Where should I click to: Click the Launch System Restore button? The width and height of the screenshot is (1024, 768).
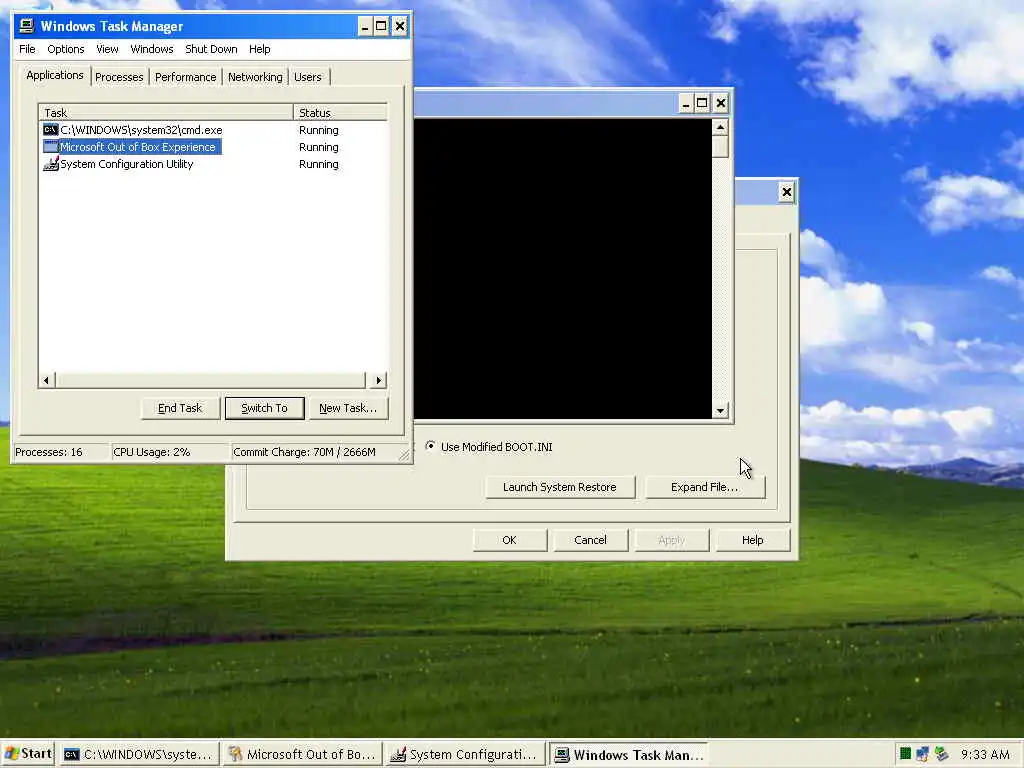(560, 487)
